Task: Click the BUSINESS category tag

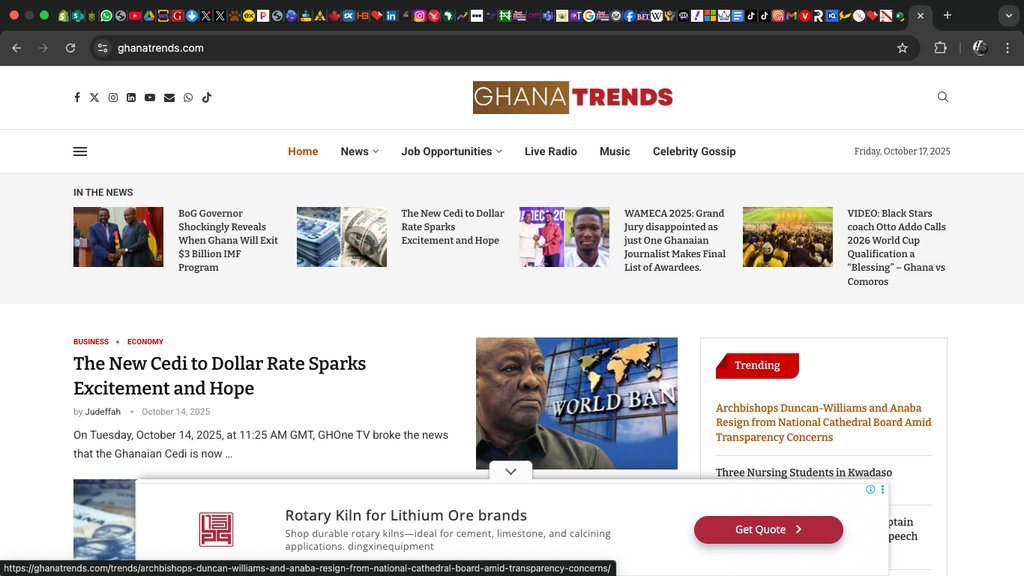Action: click(91, 342)
